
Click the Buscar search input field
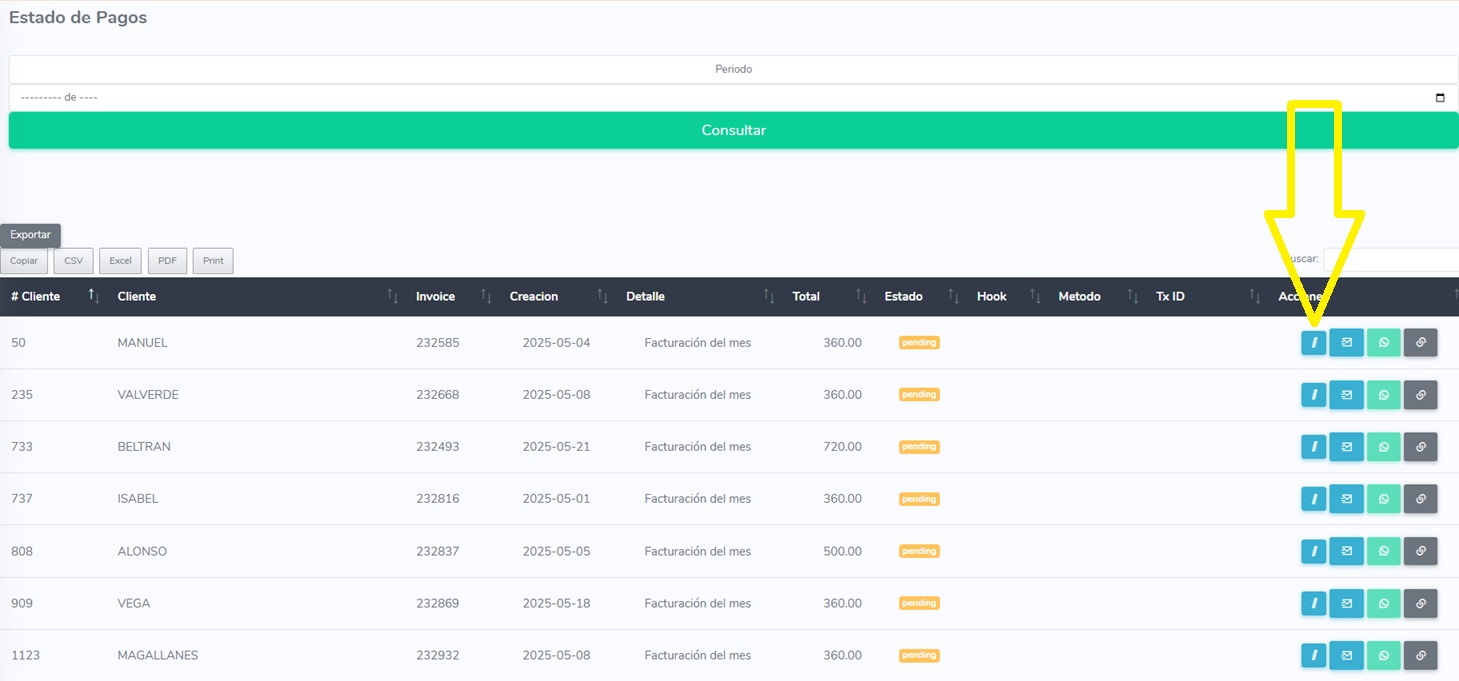point(1390,259)
